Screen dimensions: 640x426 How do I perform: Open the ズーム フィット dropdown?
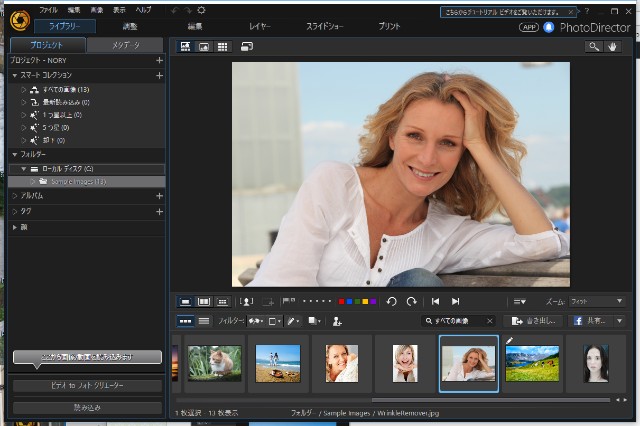point(596,301)
